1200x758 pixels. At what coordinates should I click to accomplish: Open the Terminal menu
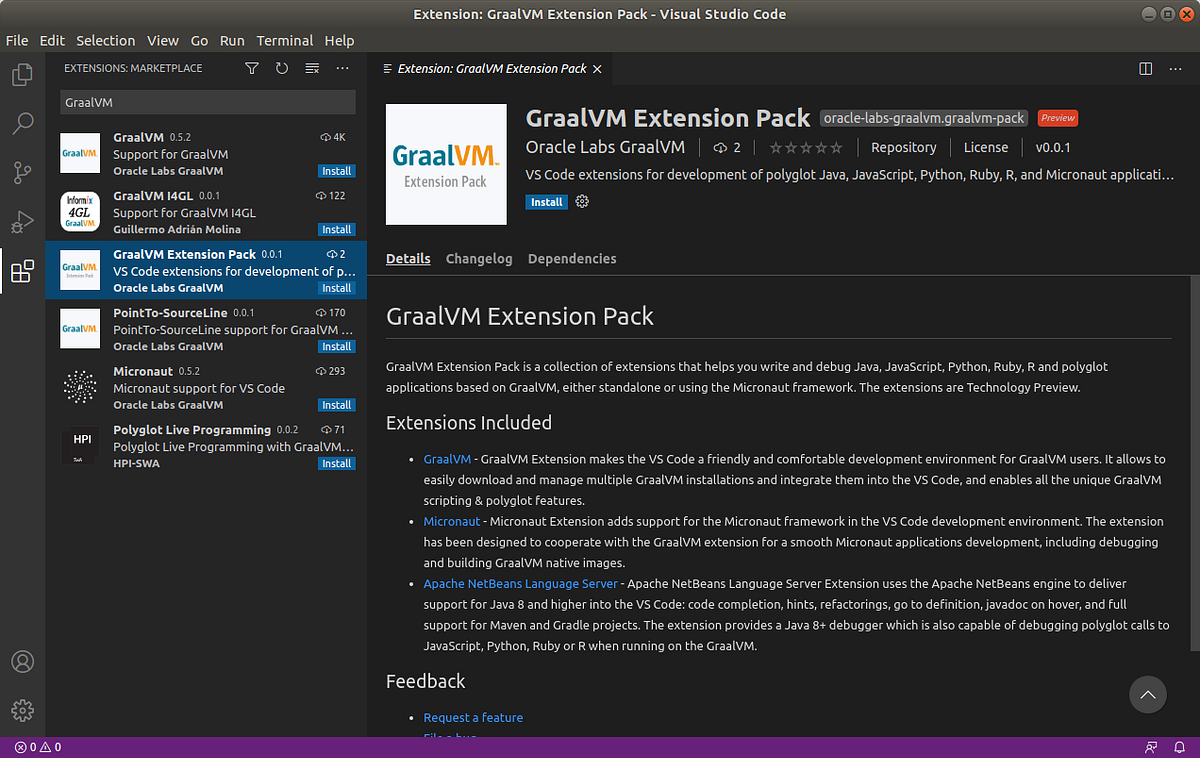[284, 40]
